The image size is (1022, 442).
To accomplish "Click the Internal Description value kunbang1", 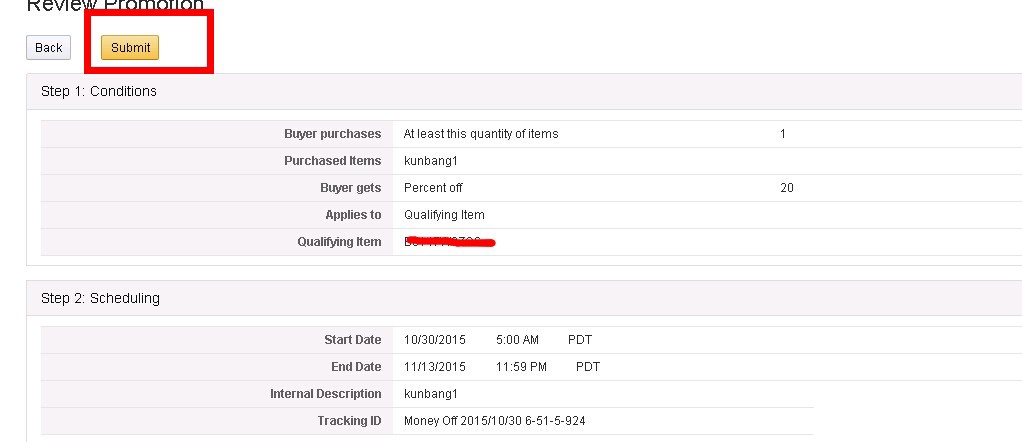I will pyautogui.click(x=431, y=394).
